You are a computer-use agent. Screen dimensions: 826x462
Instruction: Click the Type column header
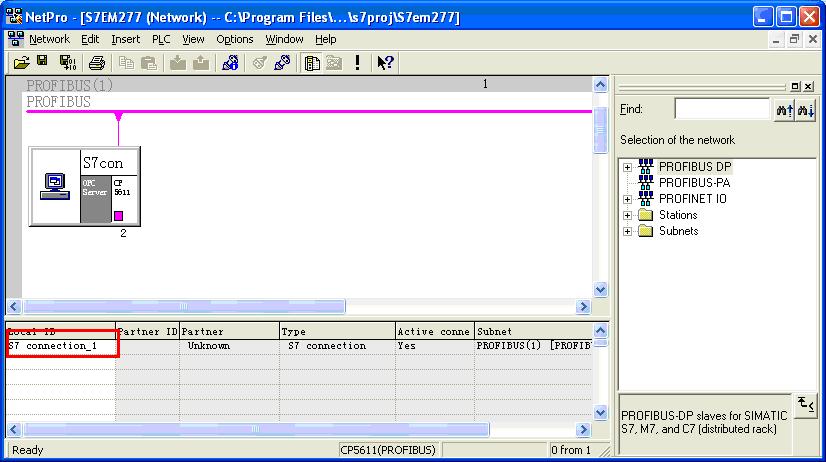click(x=337, y=331)
